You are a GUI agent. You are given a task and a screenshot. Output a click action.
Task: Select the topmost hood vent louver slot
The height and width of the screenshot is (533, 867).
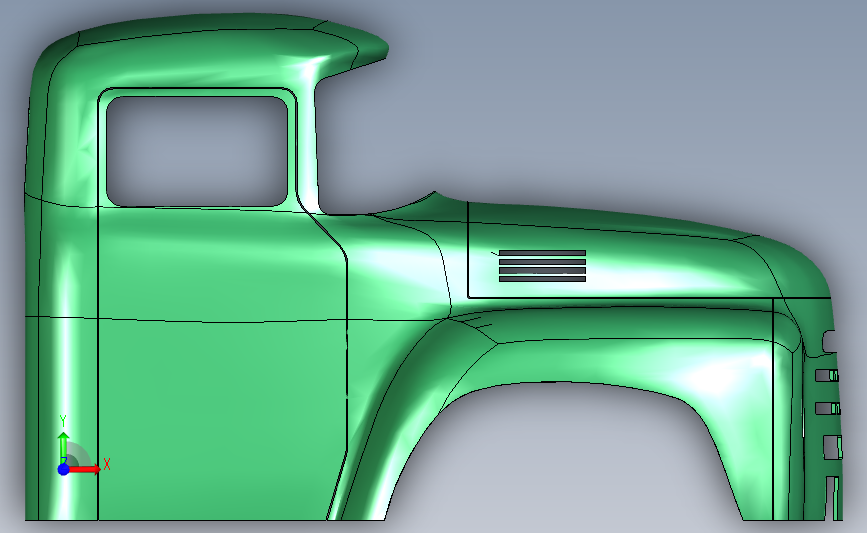pos(542,253)
